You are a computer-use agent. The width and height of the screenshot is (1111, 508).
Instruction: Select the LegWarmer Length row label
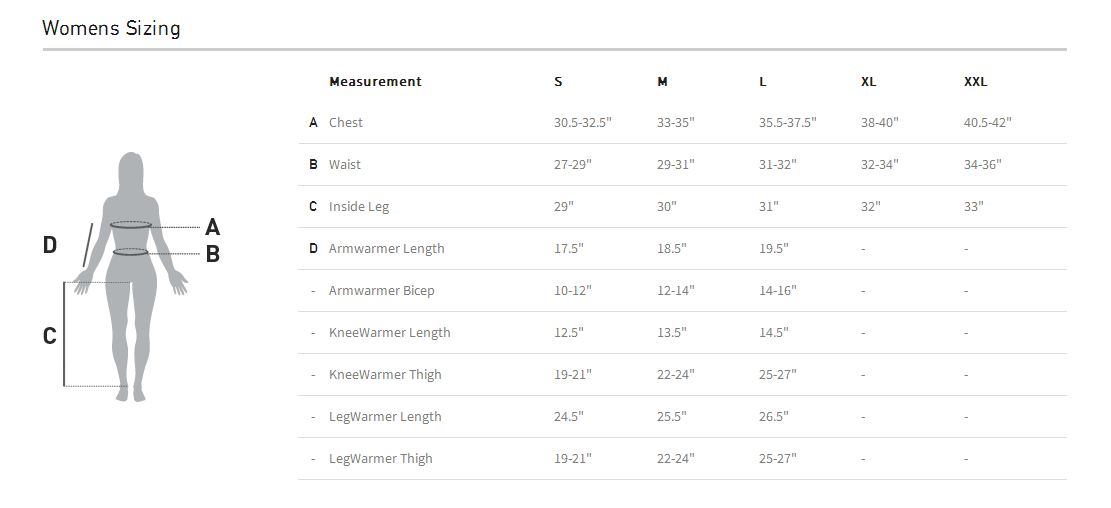tap(385, 417)
